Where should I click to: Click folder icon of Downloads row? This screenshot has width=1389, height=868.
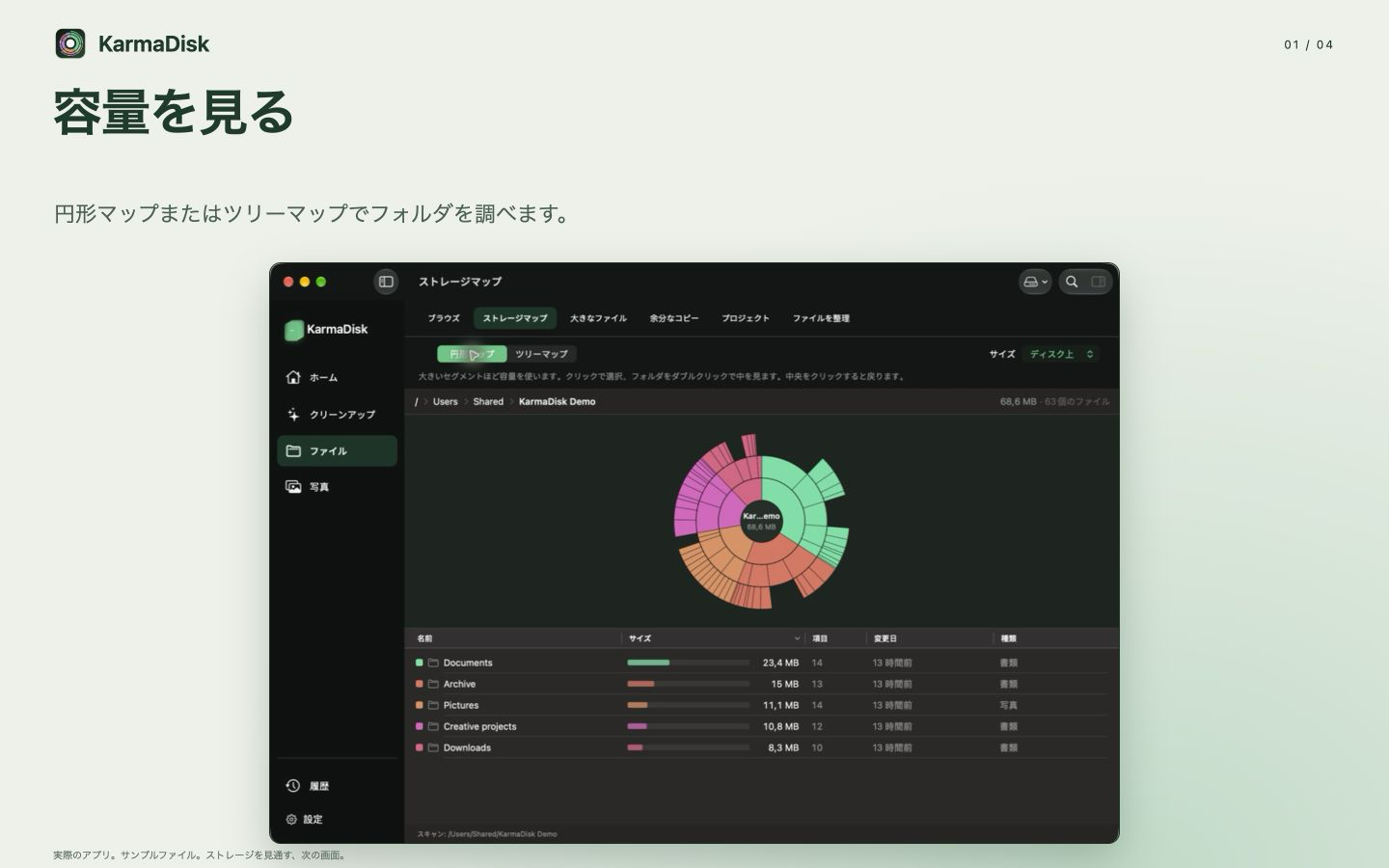tap(433, 747)
